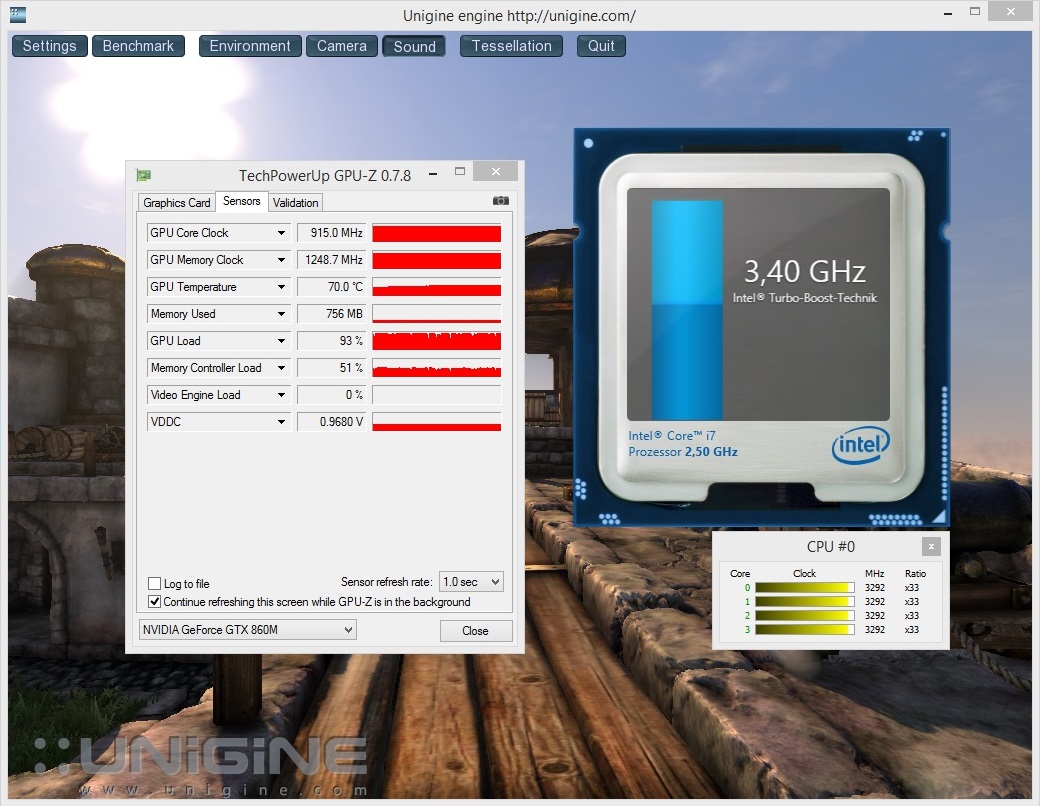Open the NVIDIA GeForce GTX 860M selector
The image size is (1040, 806).
pyautogui.click(x=247, y=630)
